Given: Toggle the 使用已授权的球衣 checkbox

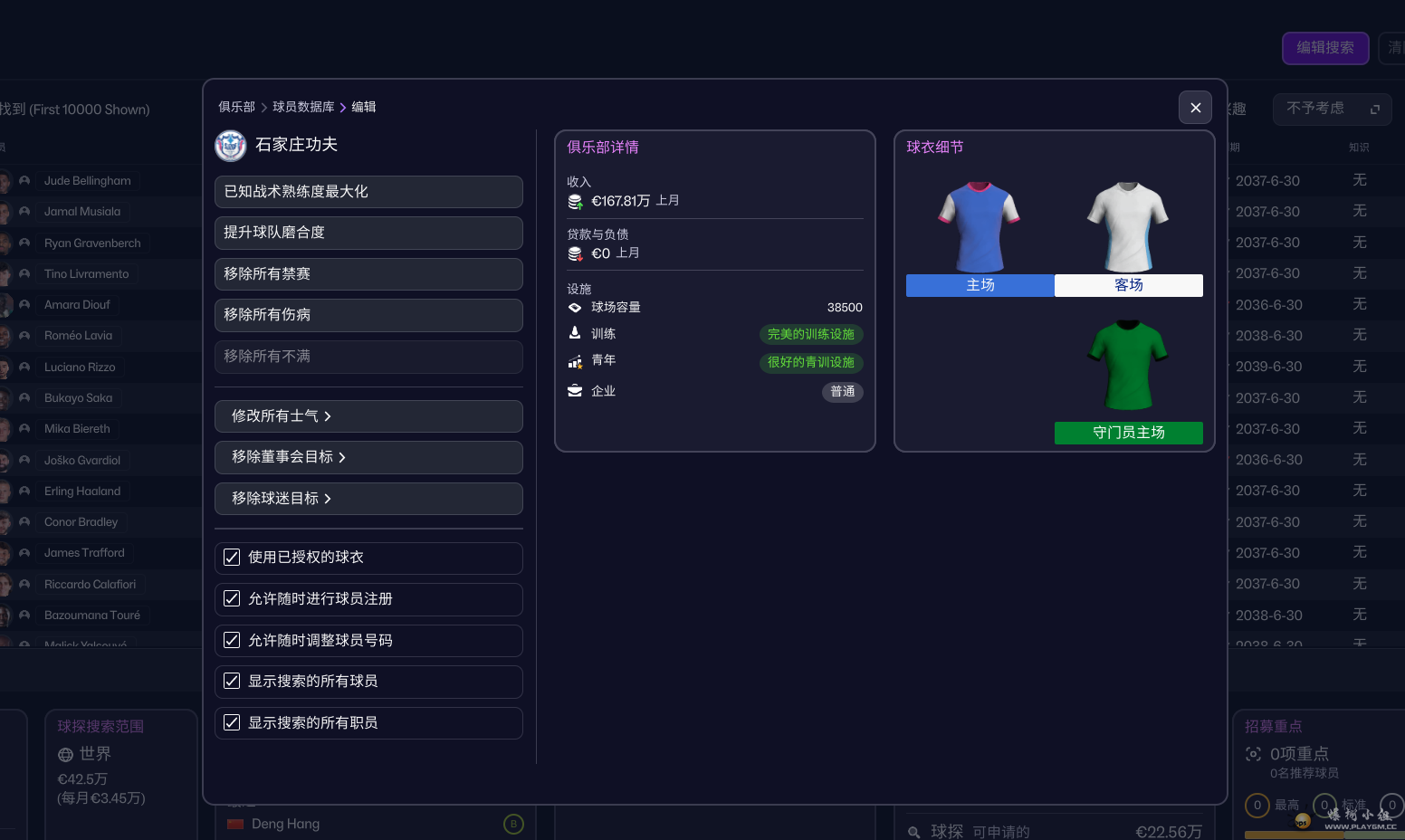Looking at the screenshot, I should [232, 558].
